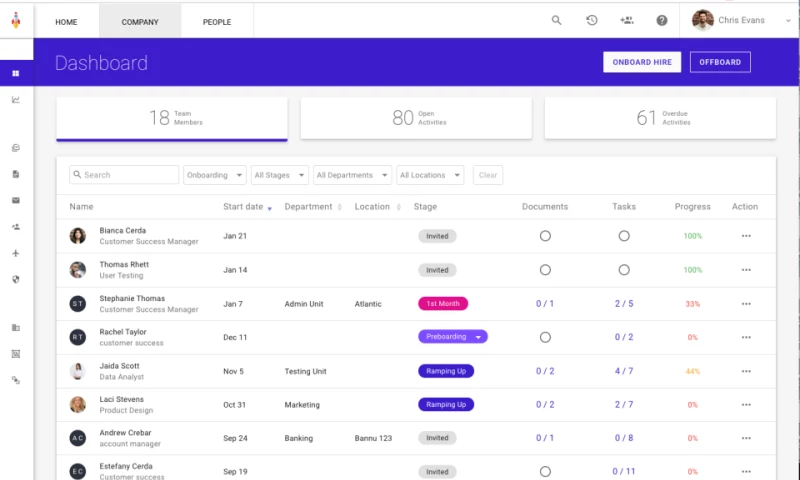Open the history clock icon
Image resolution: width=800 pixels, height=480 pixels.
click(x=592, y=20)
